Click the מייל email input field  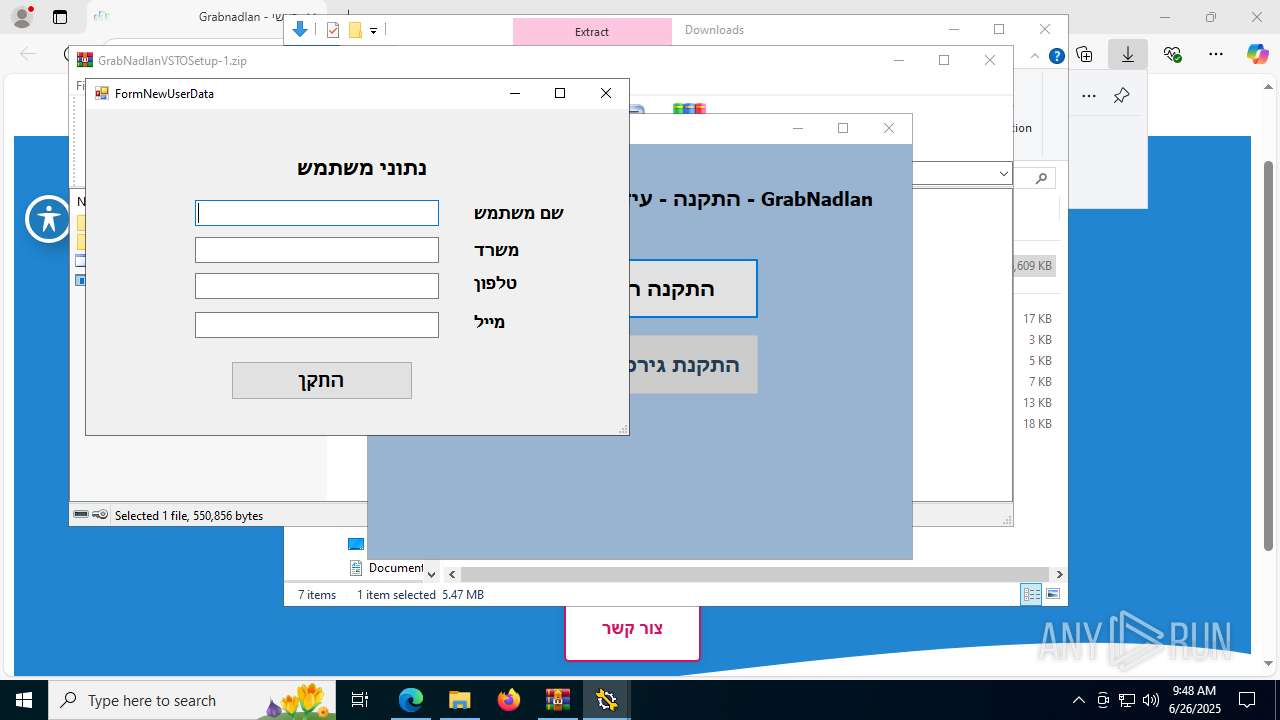coord(317,325)
